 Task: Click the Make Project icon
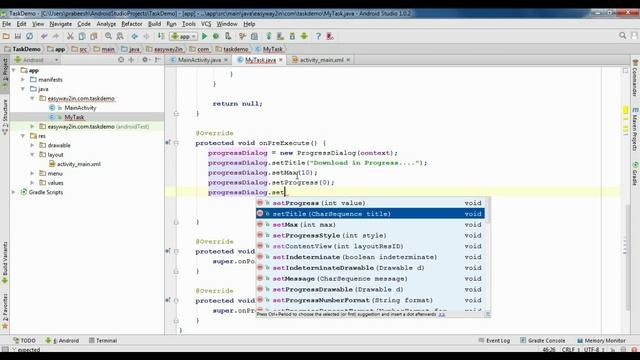click(161, 36)
